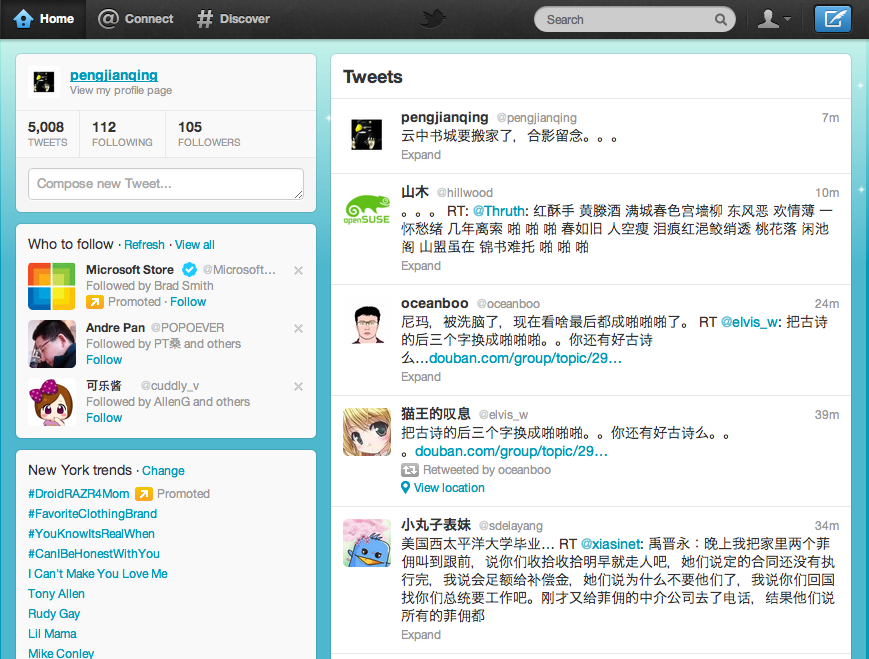The image size is (869, 659).
Task: Open the 7m timestamp on pengjianqing tweet
Action: (x=830, y=118)
